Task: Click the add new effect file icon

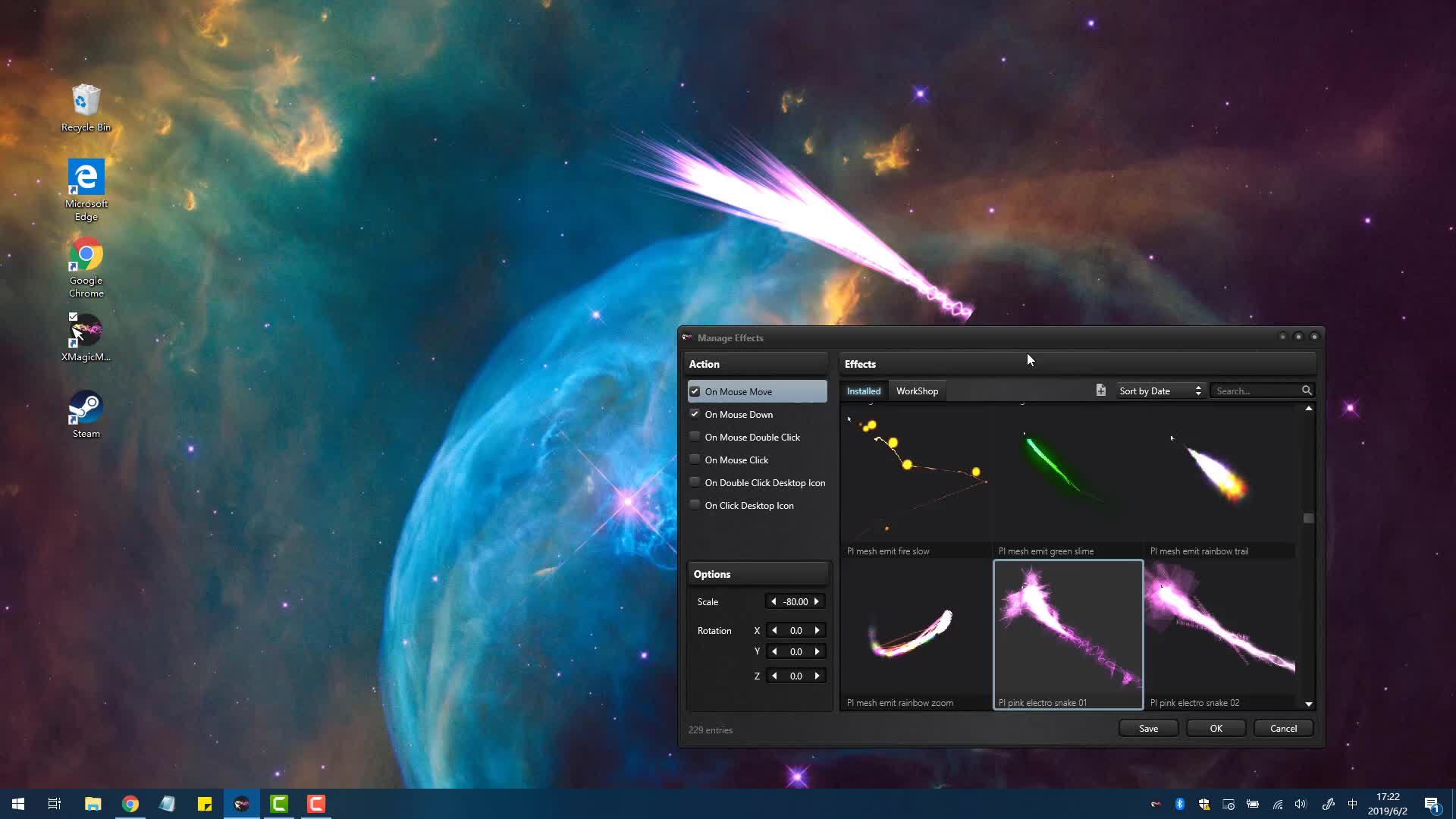Action: (1100, 391)
